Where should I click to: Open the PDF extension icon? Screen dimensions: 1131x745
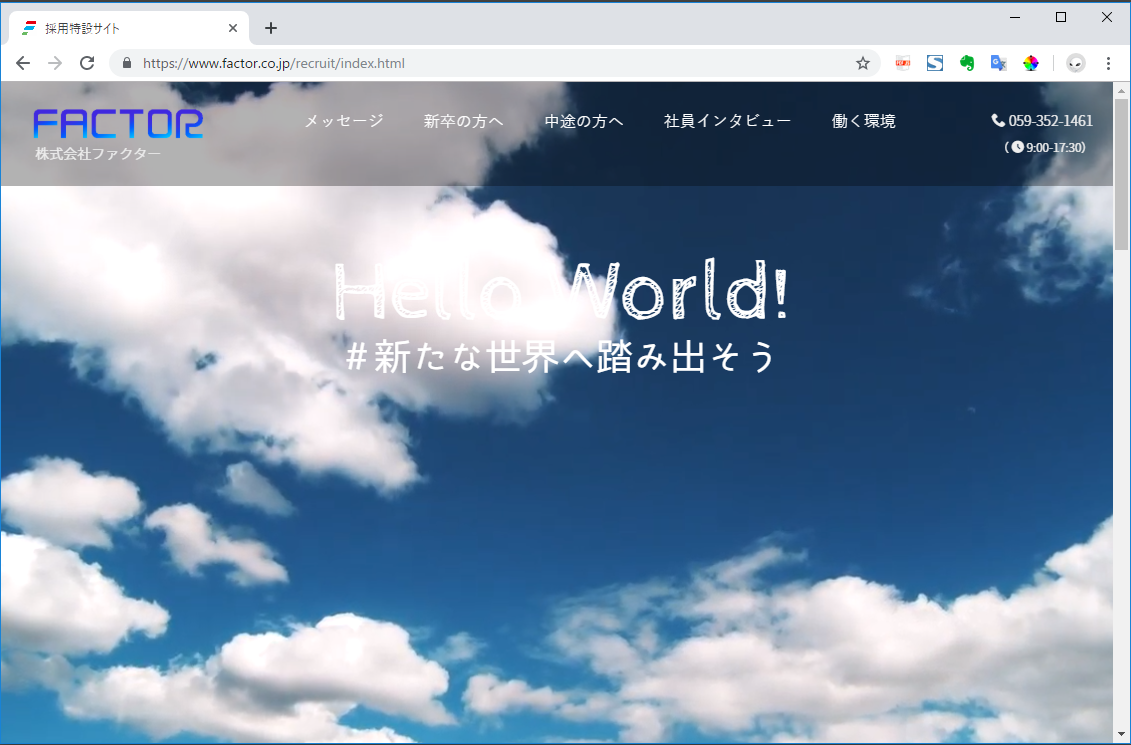(903, 63)
